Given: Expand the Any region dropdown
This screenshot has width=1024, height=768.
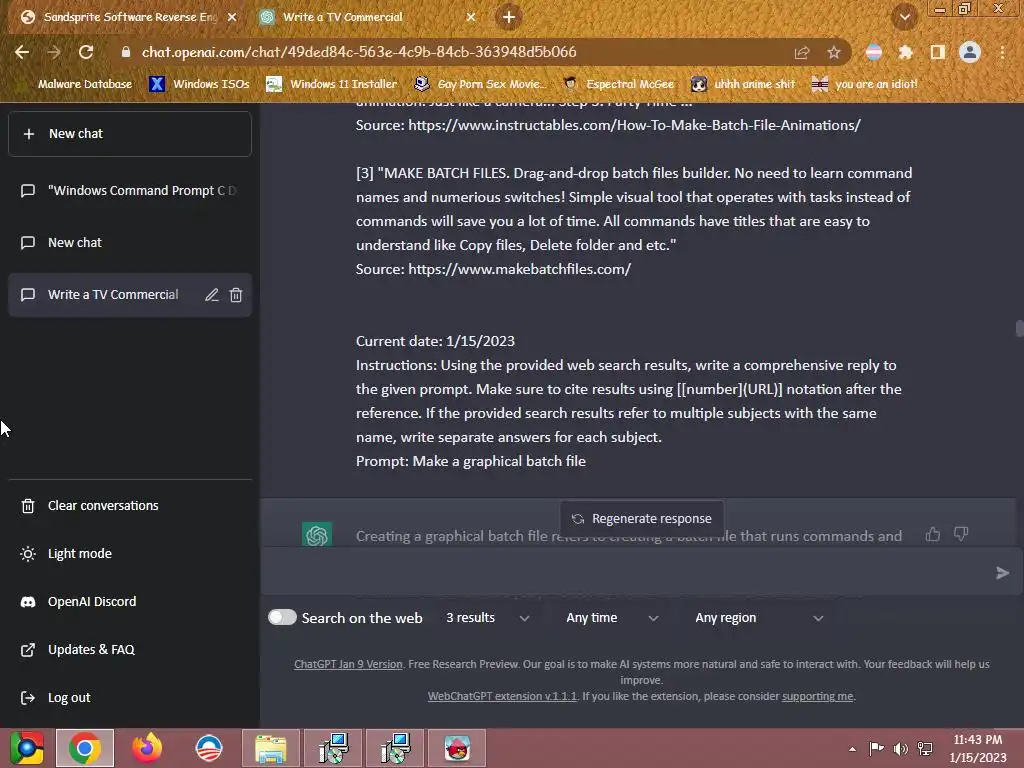Looking at the screenshot, I should [758, 618].
